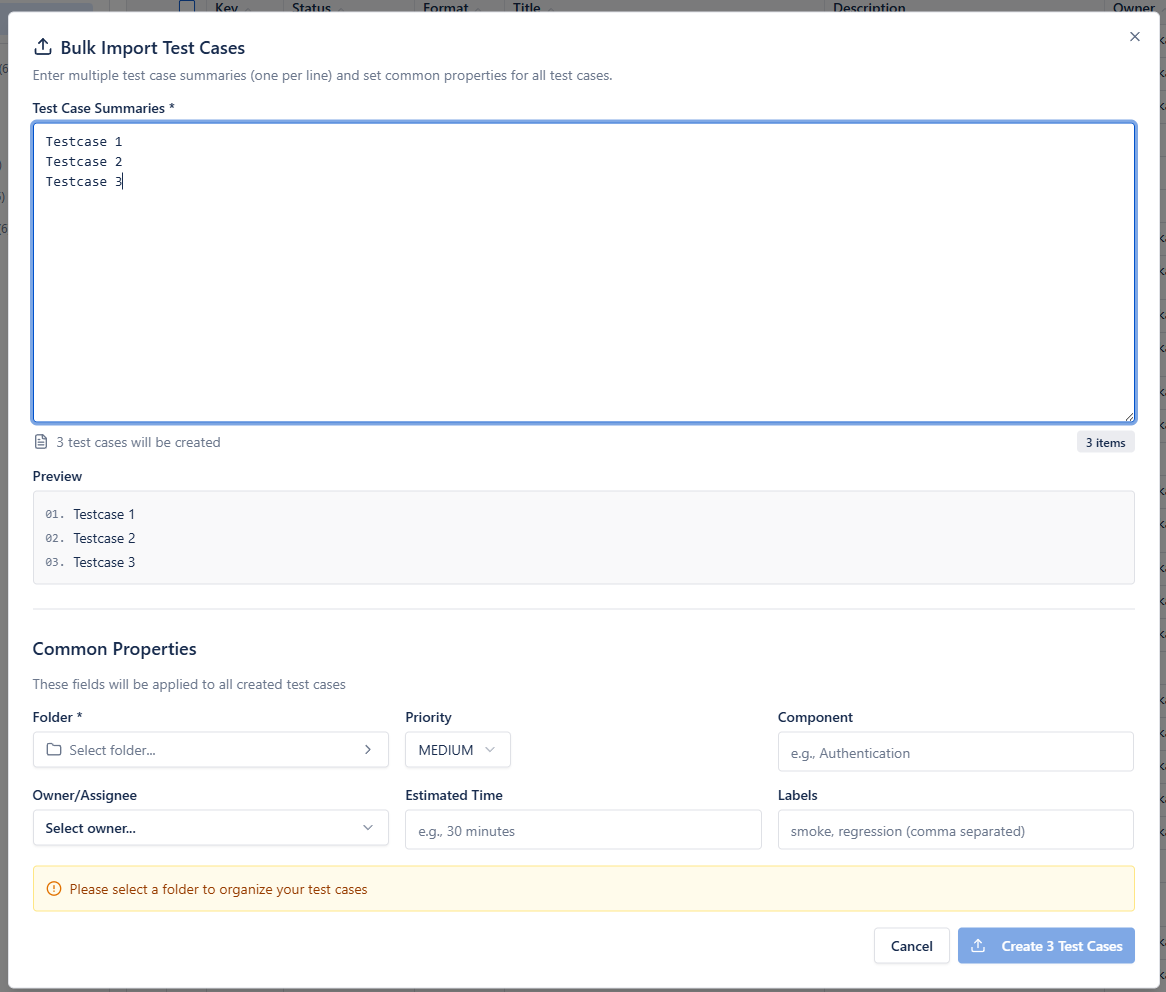Screen dimensions: 1166x992
Task: Select the Testcase 1 preview entry
Action: [104, 514]
